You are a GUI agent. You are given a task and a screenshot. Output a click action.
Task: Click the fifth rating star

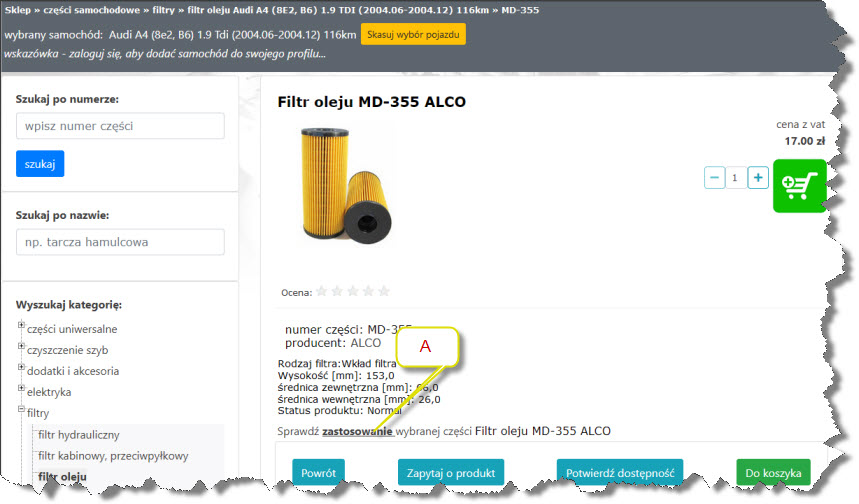(x=384, y=291)
